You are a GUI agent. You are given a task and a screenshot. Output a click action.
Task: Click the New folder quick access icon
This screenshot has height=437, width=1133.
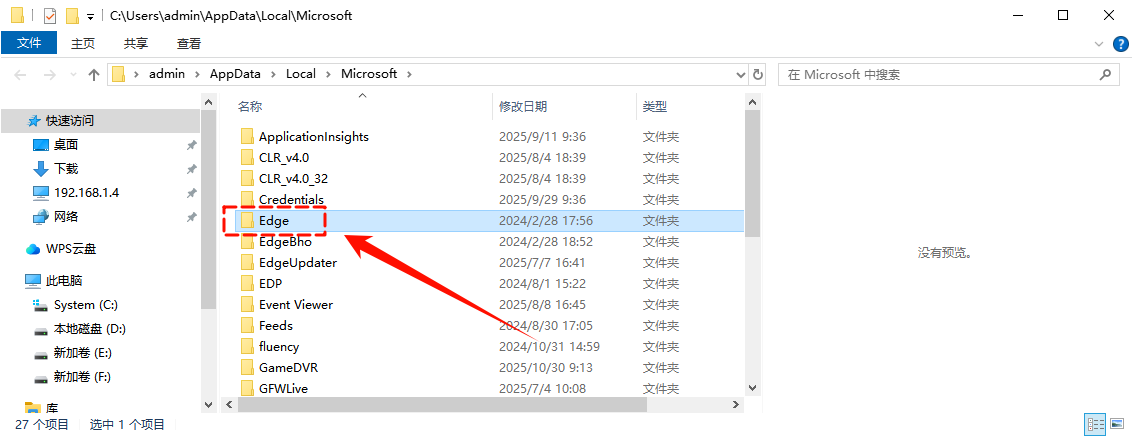(x=72, y=15)
